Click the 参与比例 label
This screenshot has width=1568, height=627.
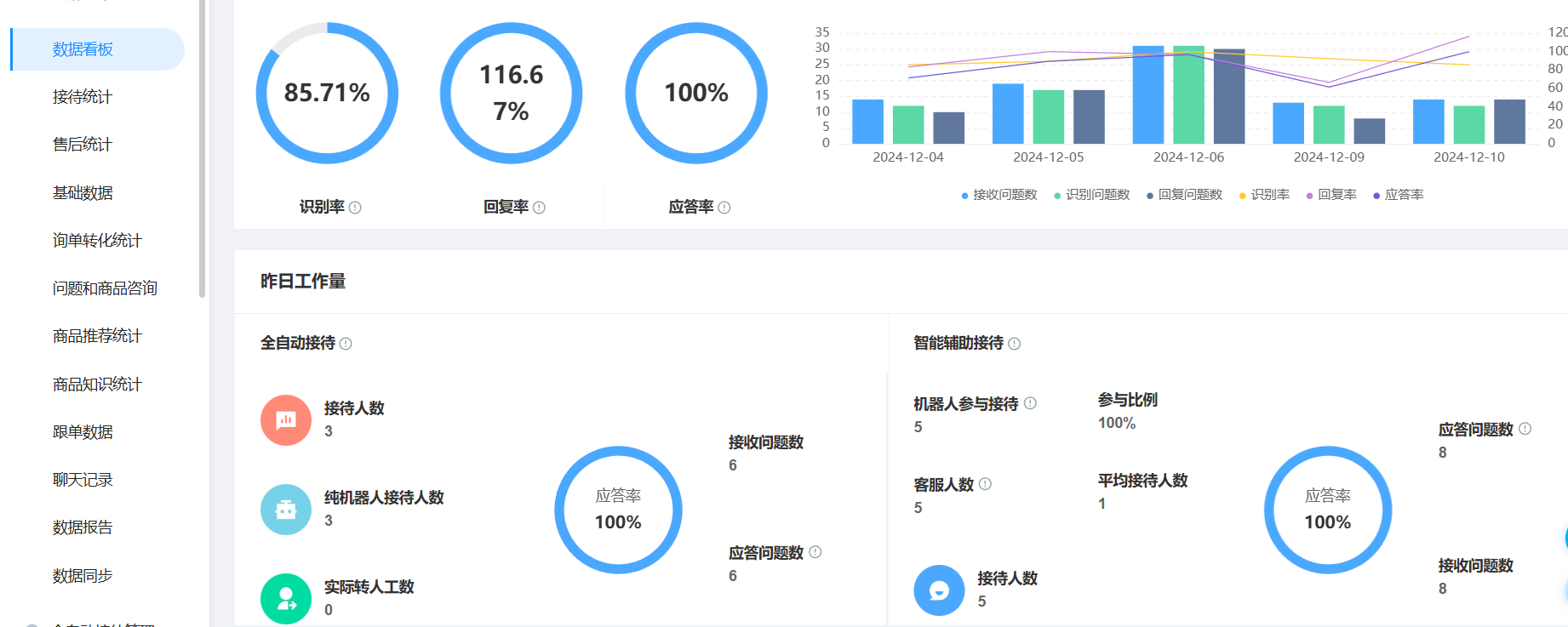(1128, 400)
